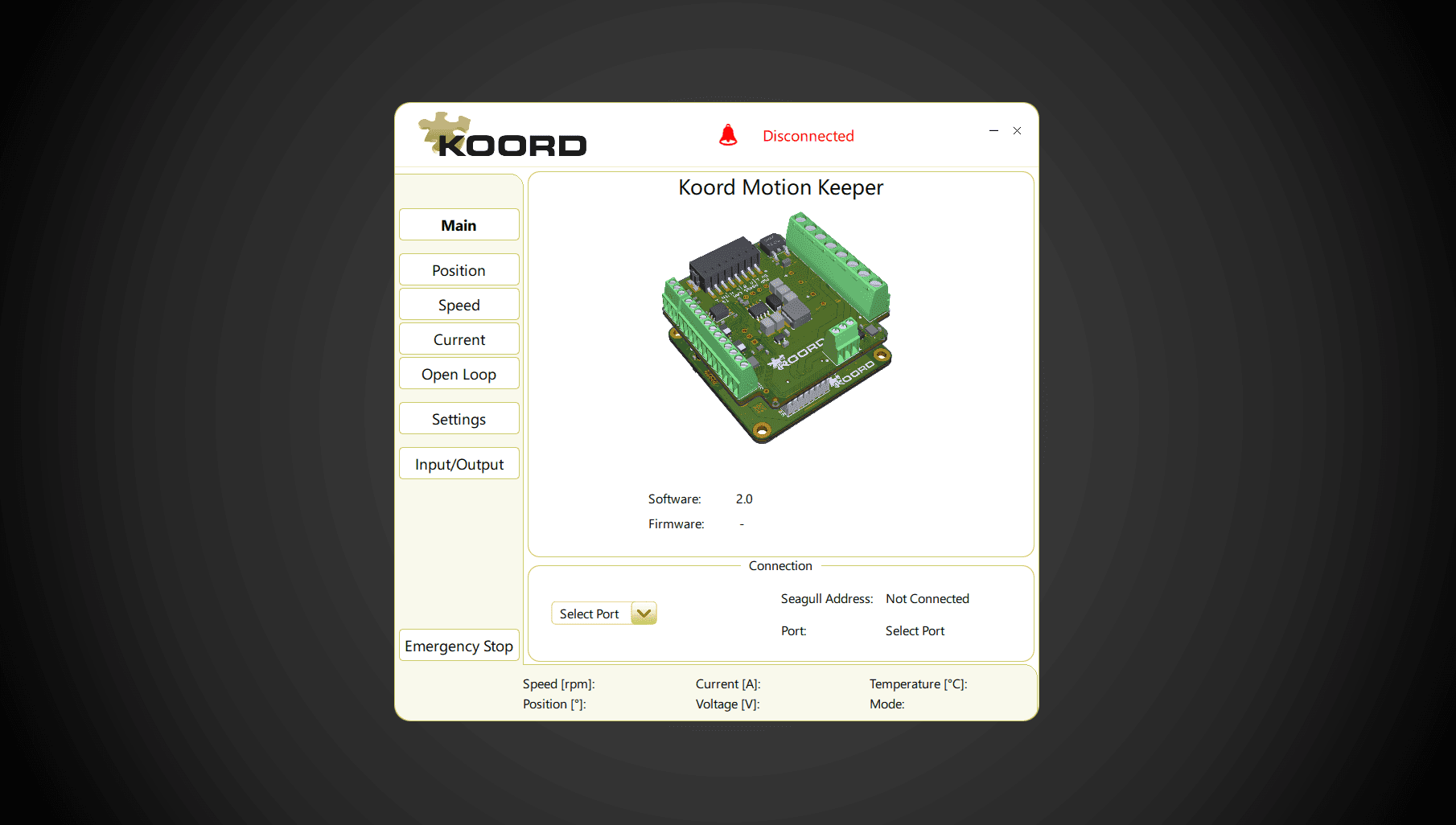Image resolution: width=1456 pixels, height=825 pixels.
Task: Click the Connection group heading
Action: [x=780, y=566]
